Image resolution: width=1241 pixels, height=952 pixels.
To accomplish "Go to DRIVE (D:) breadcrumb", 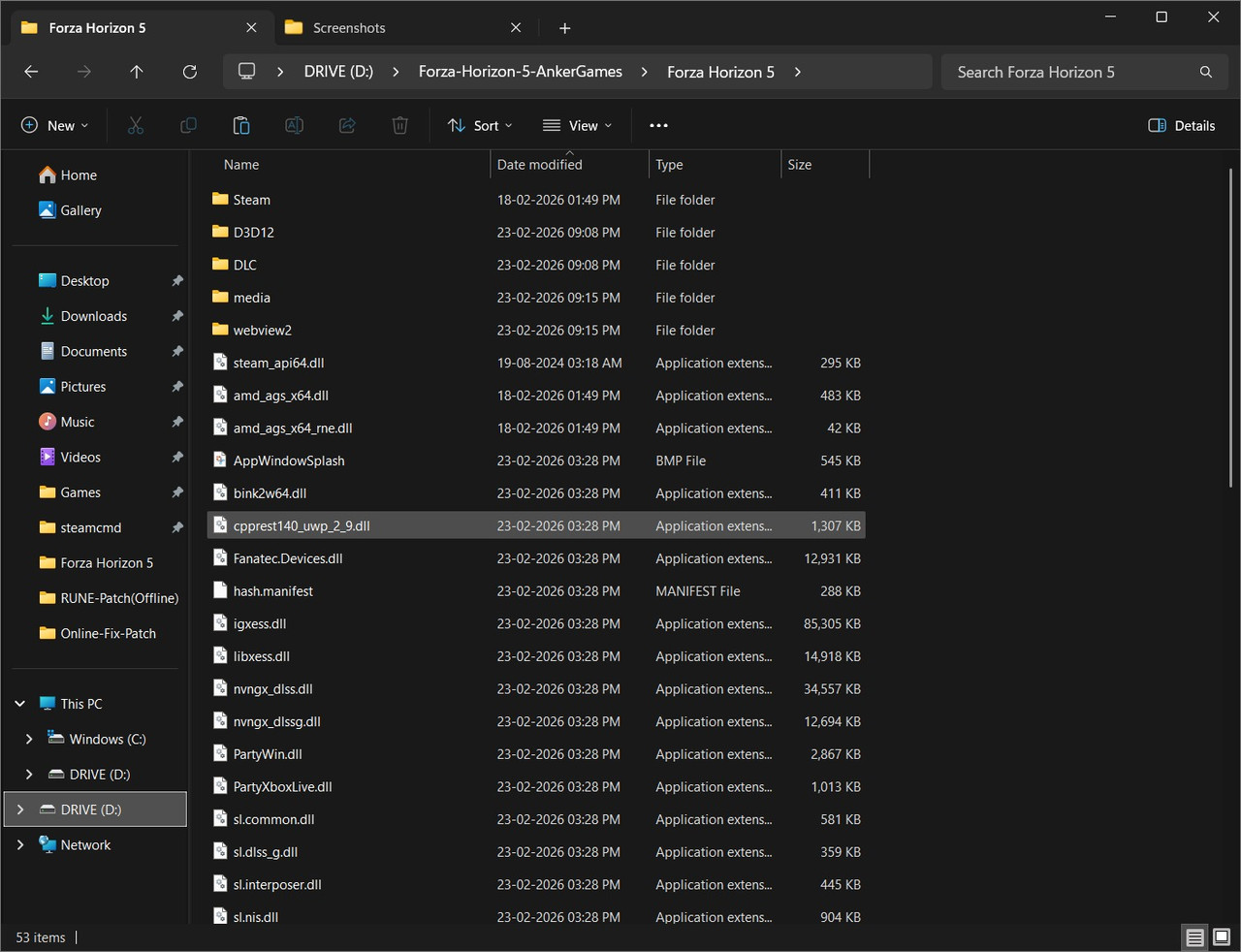I will pyautogui.click(x=338, y=72).
